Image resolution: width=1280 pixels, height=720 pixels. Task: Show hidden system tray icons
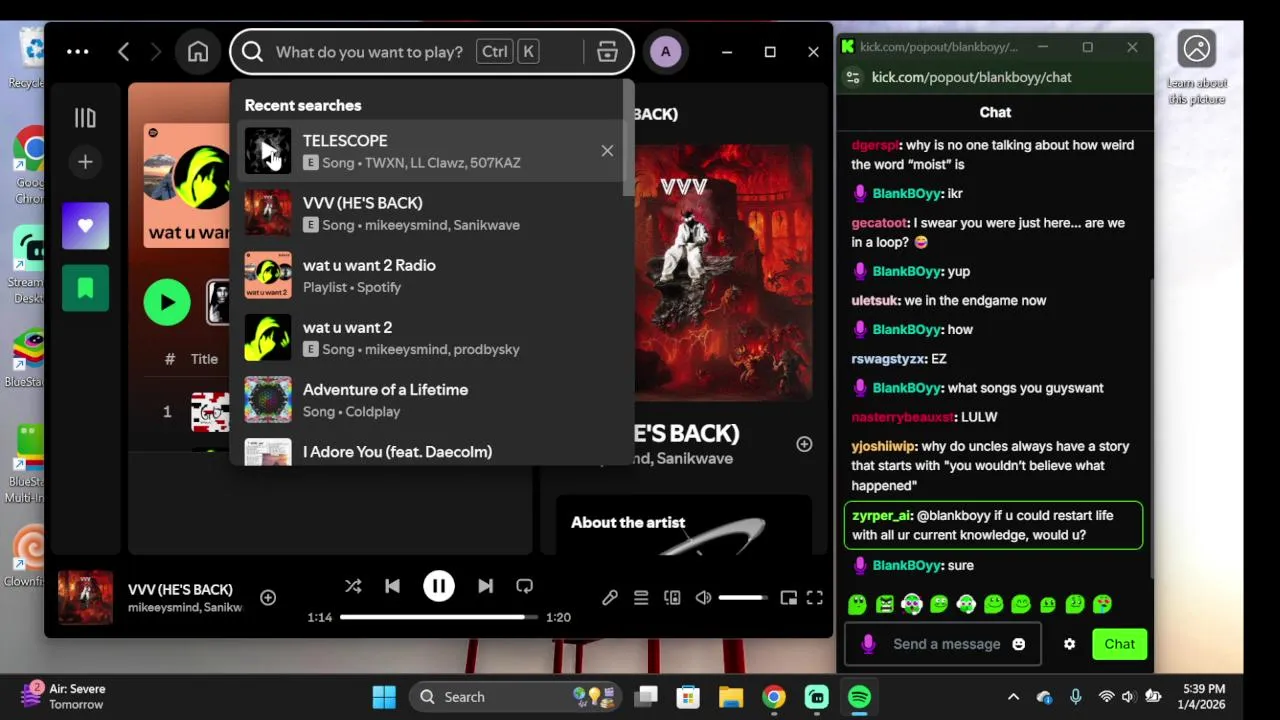click(1013, 697)
